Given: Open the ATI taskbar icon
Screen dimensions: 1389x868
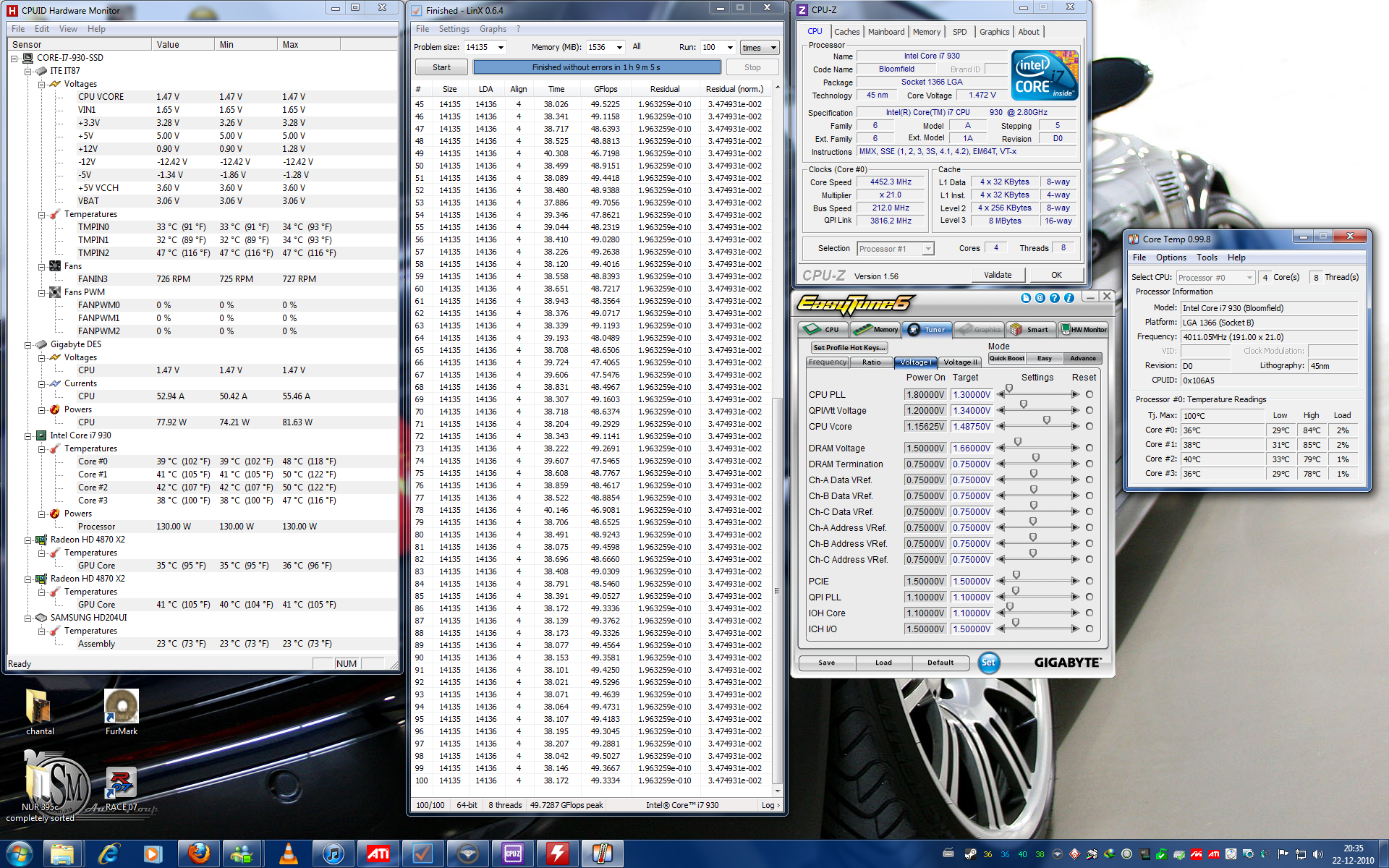Looking at the screenshot, I should pos(378,854).
